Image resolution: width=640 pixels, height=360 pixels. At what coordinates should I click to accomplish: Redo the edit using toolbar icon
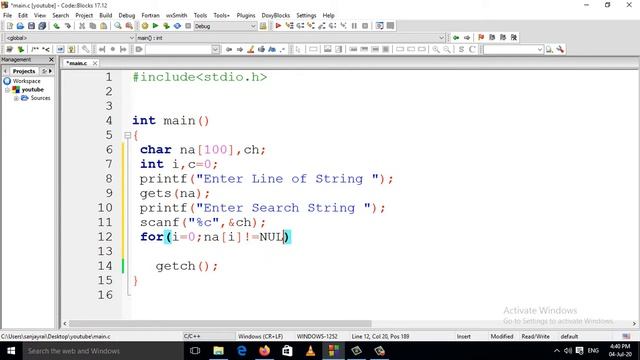pos(68,26)
